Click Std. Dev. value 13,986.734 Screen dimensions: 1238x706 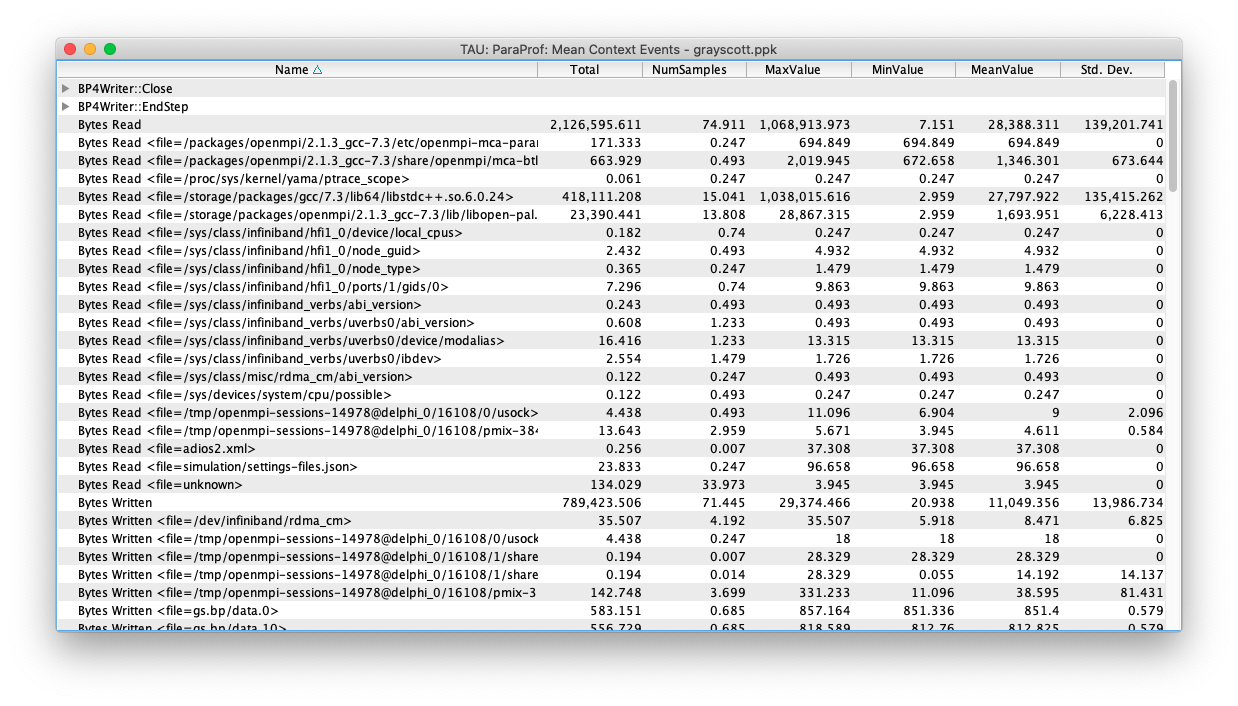click(1128, 503)
